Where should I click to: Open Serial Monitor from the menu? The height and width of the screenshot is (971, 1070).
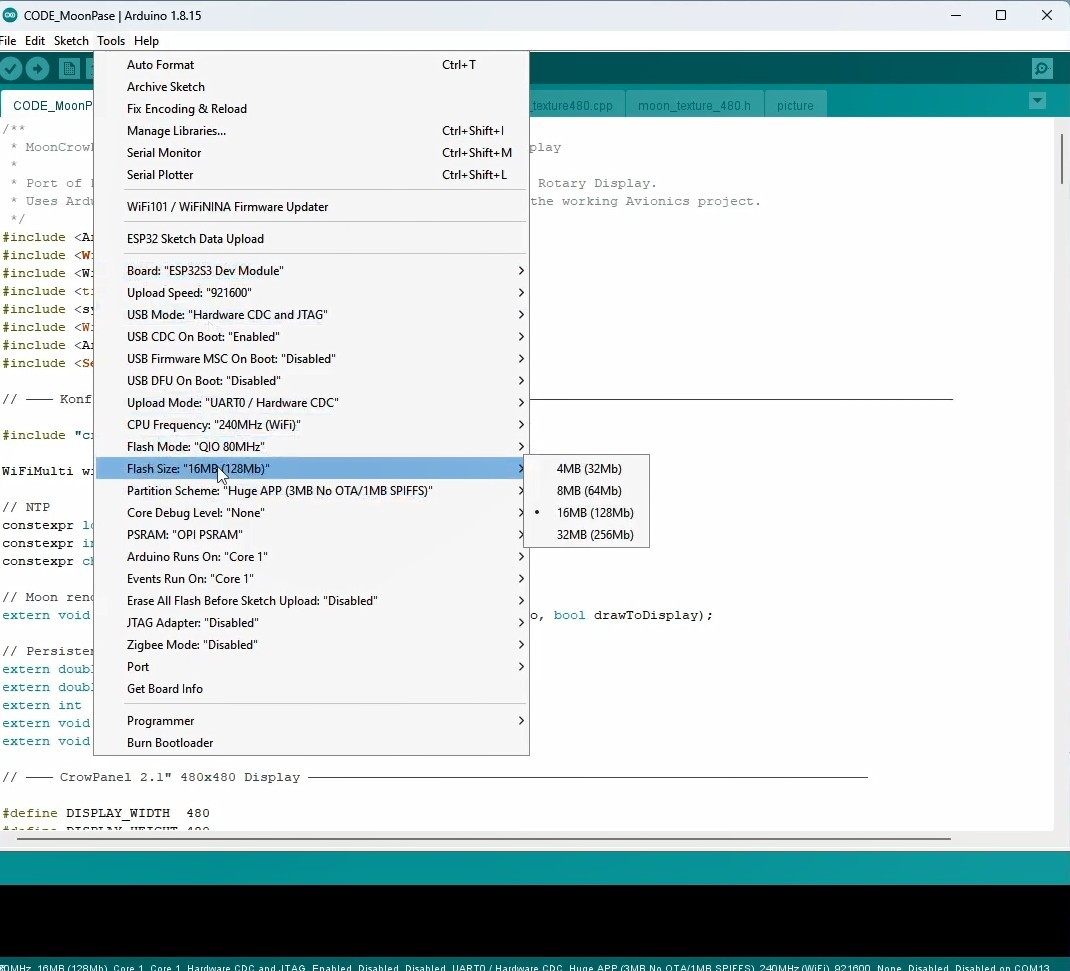coord(312,153)
